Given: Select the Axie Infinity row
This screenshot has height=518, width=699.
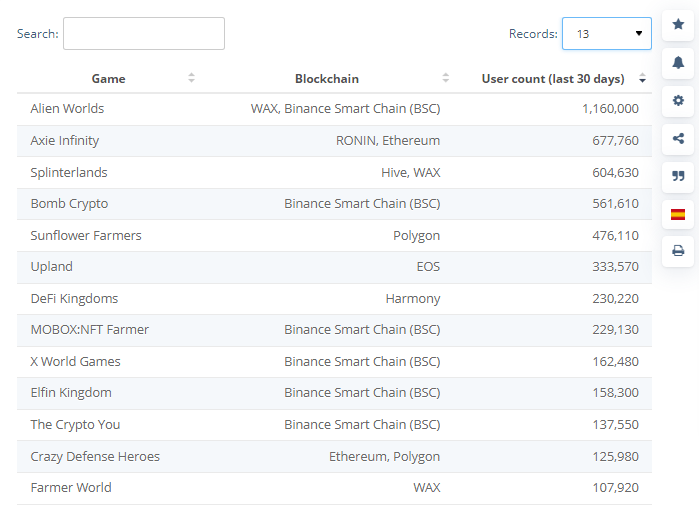Looking at the screenshot, I should [334, 141].
